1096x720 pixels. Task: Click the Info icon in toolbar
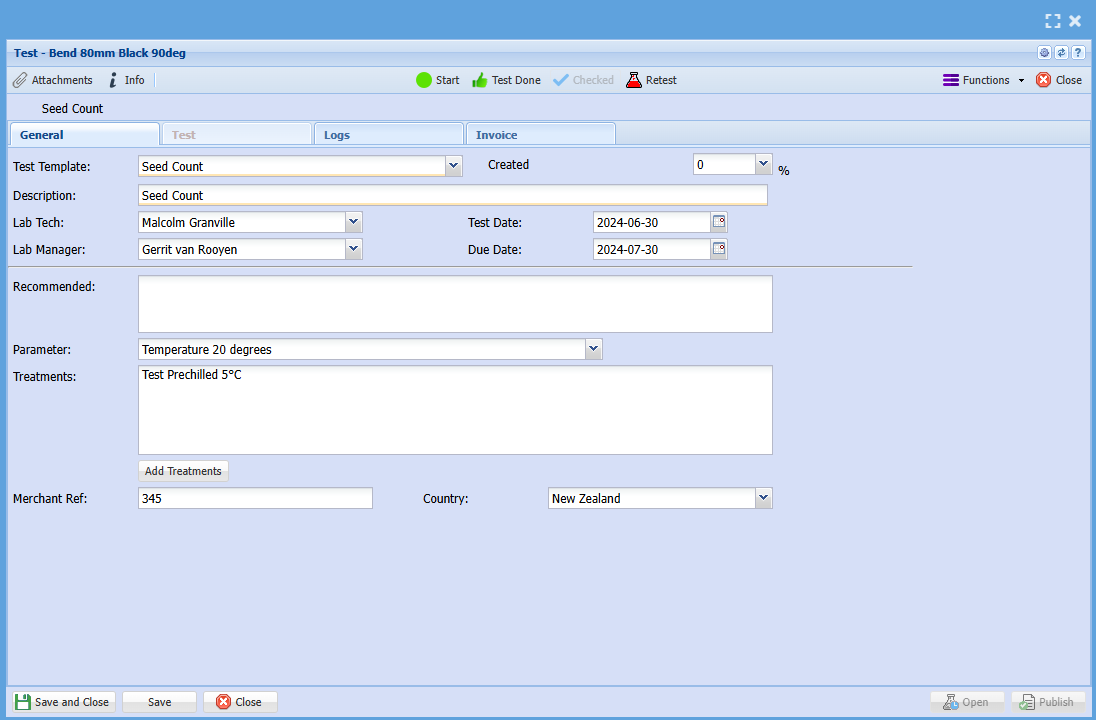[x=114, y=80]
